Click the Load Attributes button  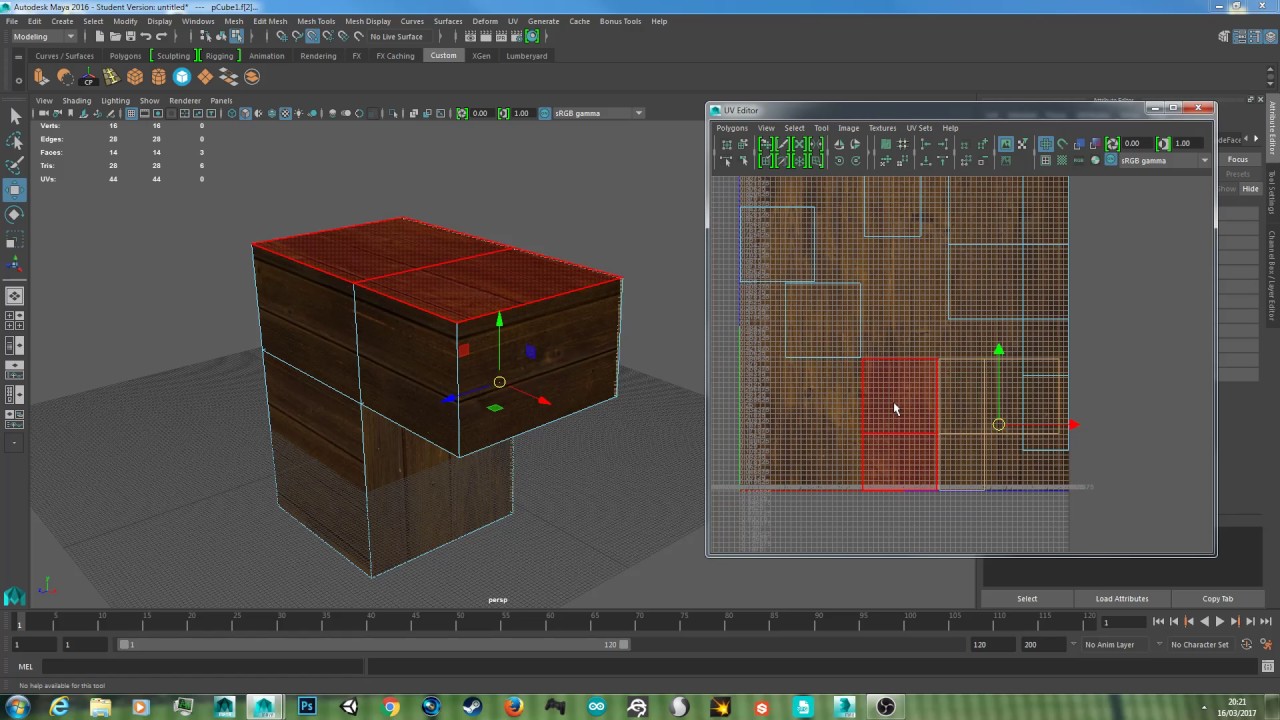pyautogui.click(x=1122, y=599)
